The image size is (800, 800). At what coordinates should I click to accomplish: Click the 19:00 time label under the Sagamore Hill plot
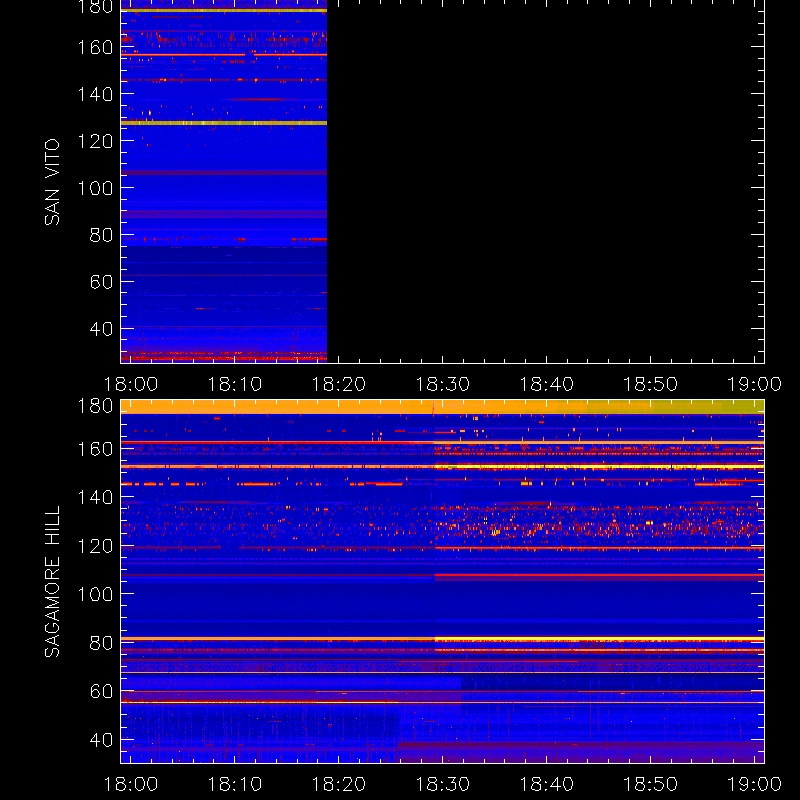755,784
